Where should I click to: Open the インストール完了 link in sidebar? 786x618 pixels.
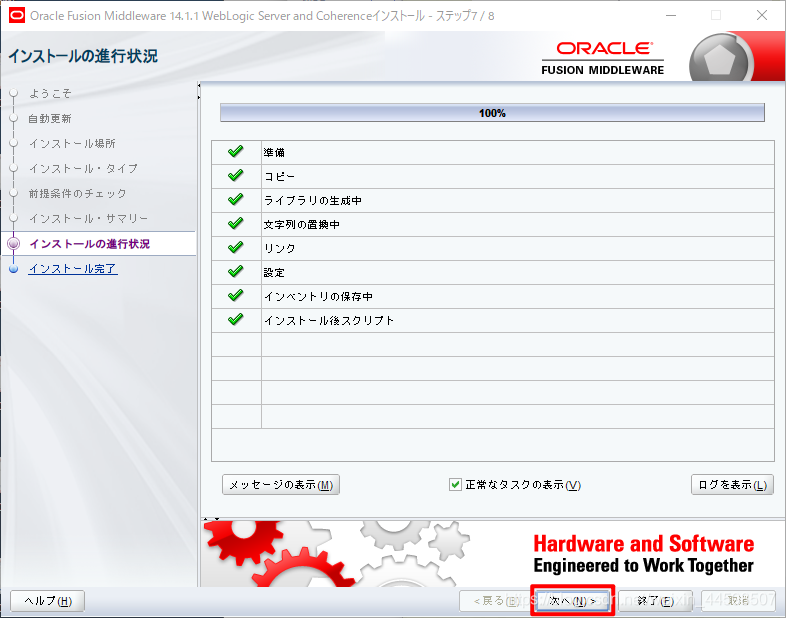[x=73, y=269]
